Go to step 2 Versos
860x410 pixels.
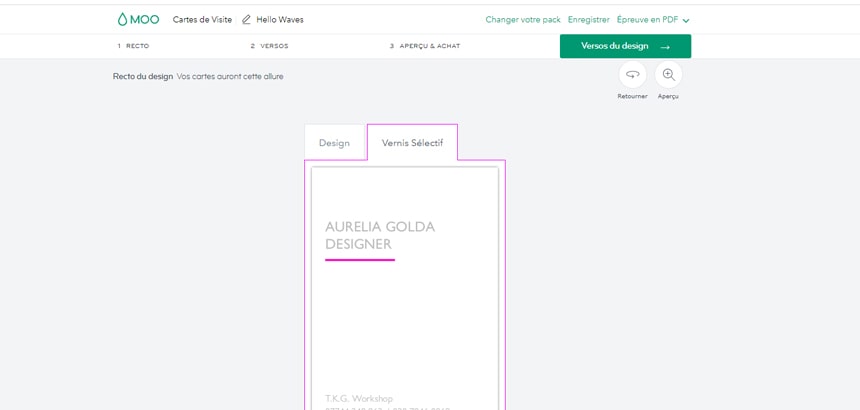269,46
